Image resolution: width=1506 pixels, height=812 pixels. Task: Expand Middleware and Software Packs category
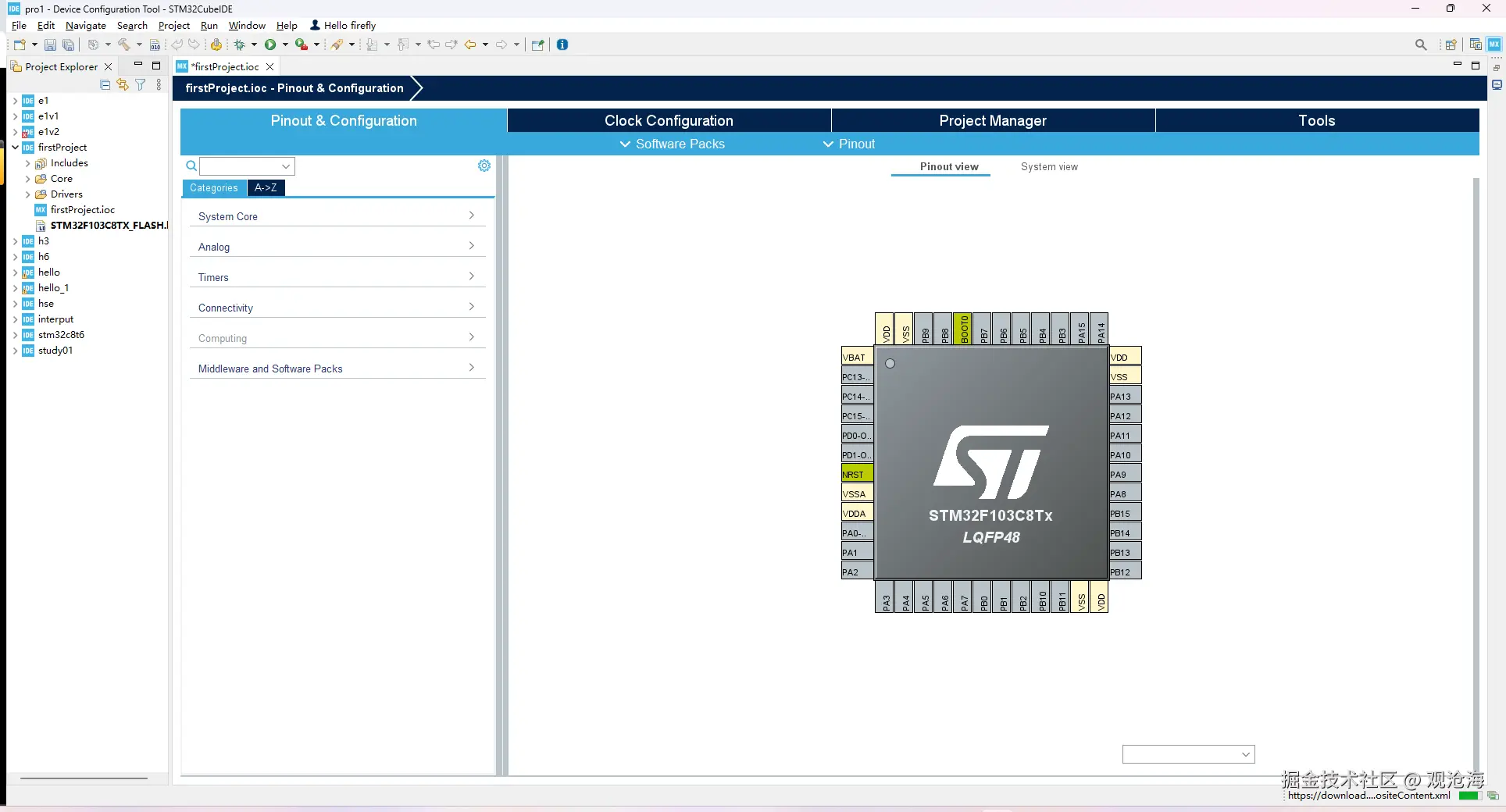click(337, 369)
